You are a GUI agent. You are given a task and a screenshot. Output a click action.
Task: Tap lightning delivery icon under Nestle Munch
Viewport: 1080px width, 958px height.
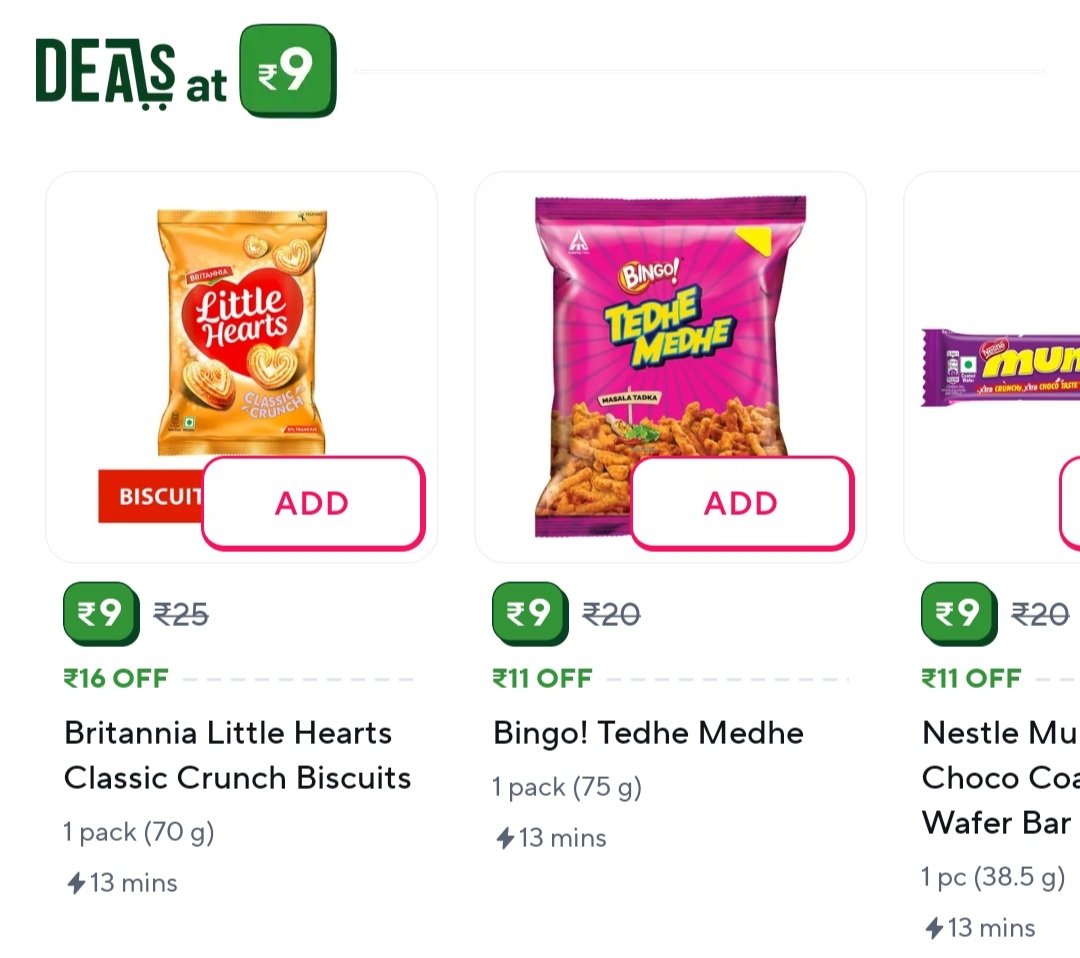934,928
